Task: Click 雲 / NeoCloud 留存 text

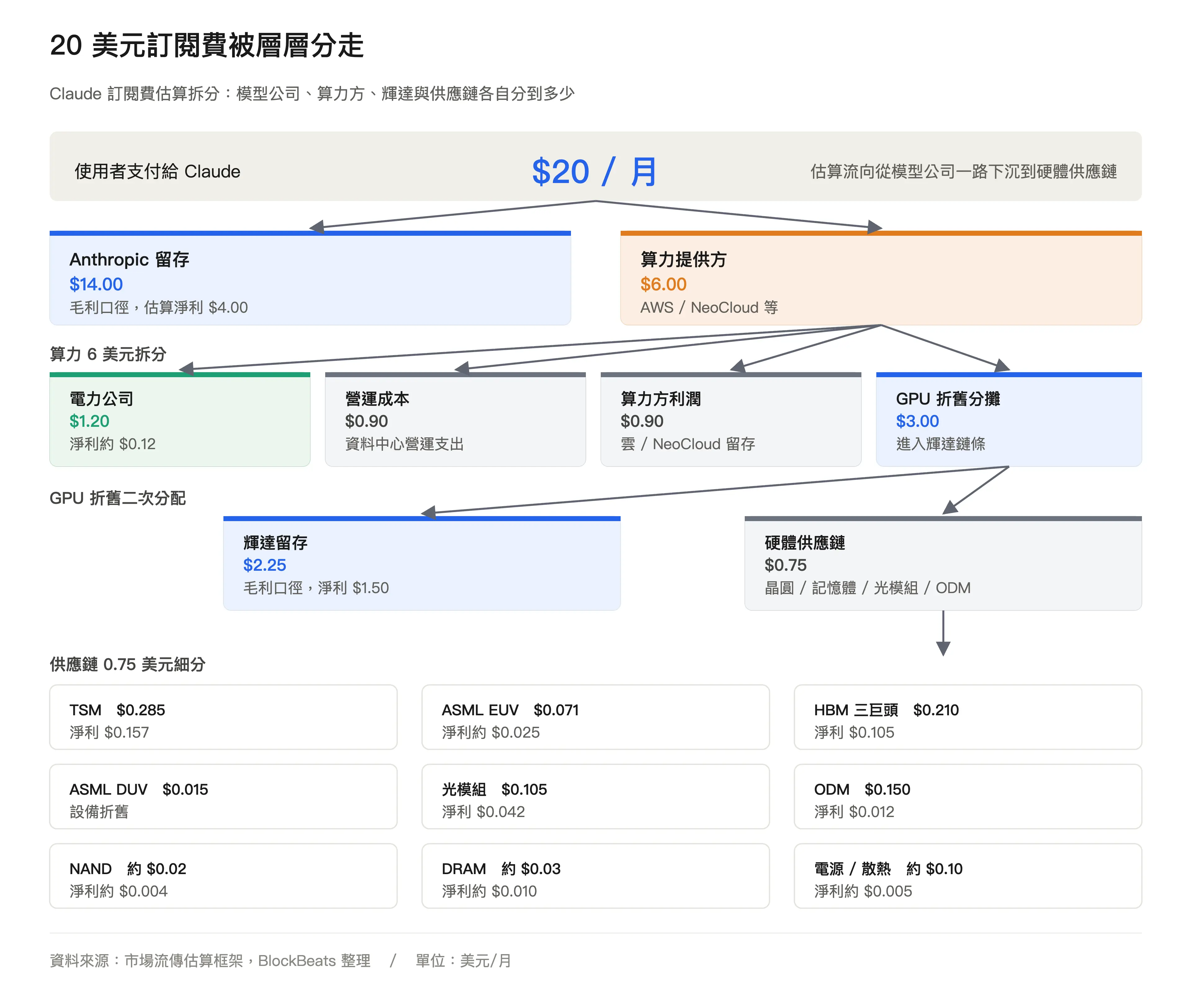Action: [x=687, y=444]
